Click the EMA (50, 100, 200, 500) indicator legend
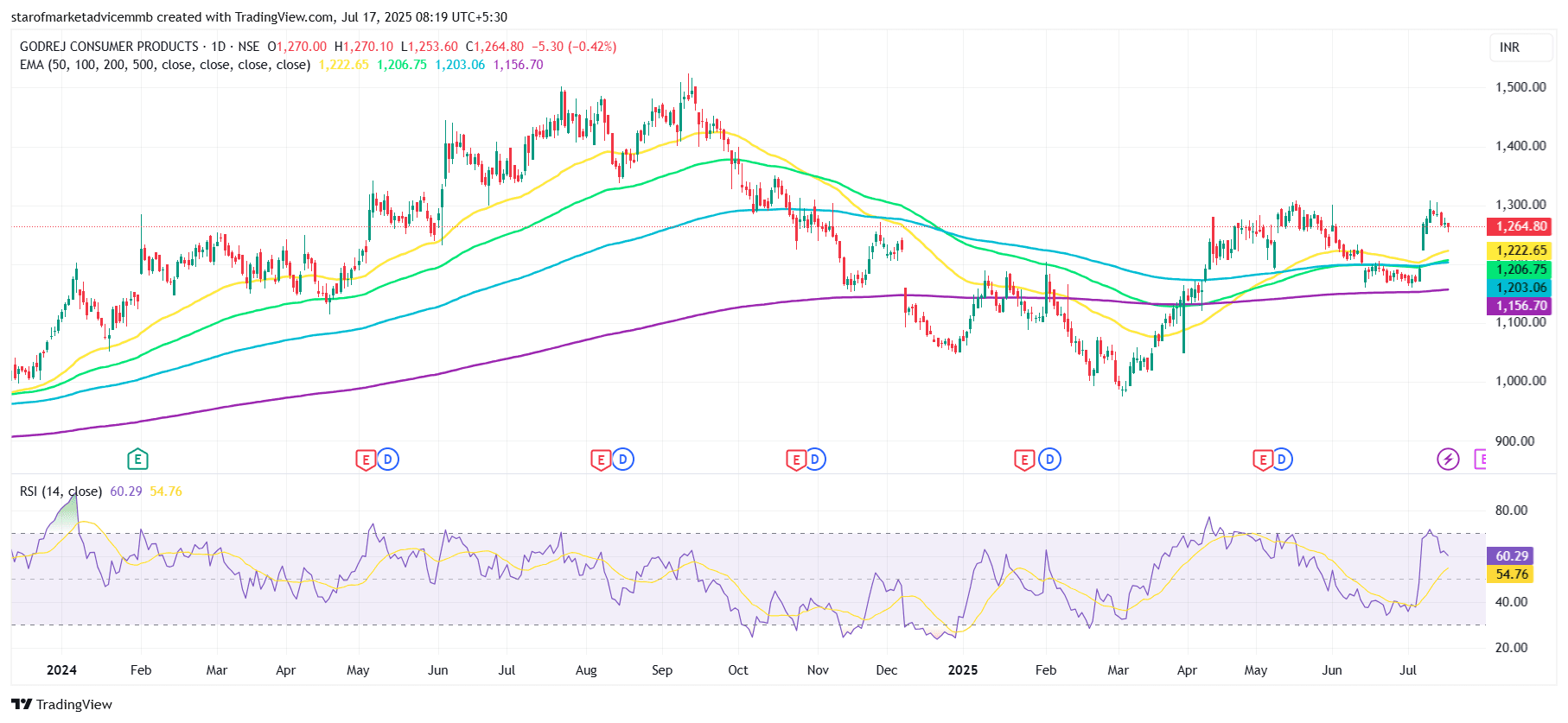 point(165,65)
